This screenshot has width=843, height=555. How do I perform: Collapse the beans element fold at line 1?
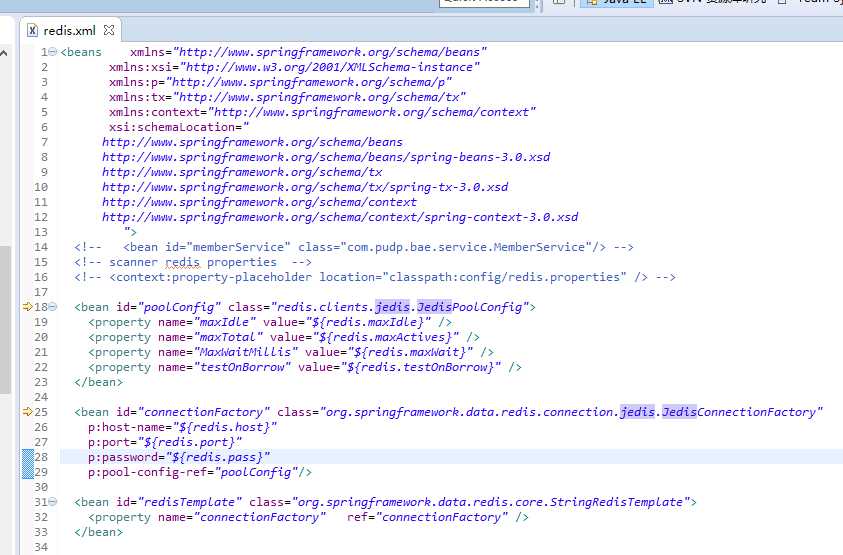[53, 52]
